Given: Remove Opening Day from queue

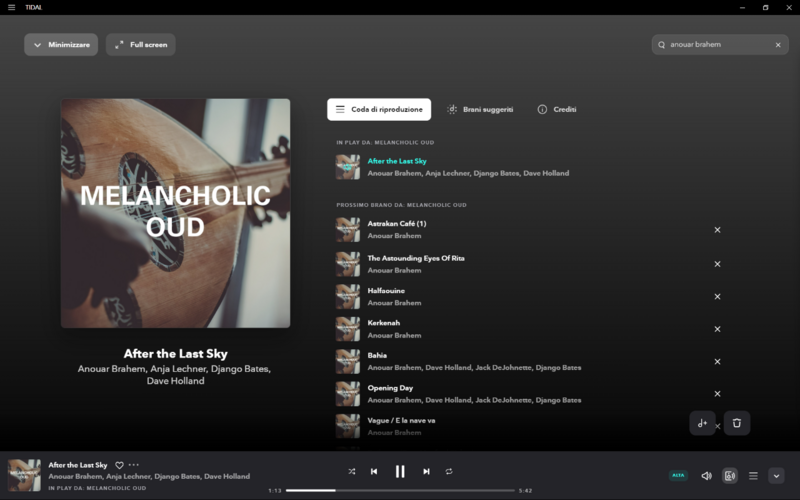Looking at the screenshot, I should (x=717, y=394).
